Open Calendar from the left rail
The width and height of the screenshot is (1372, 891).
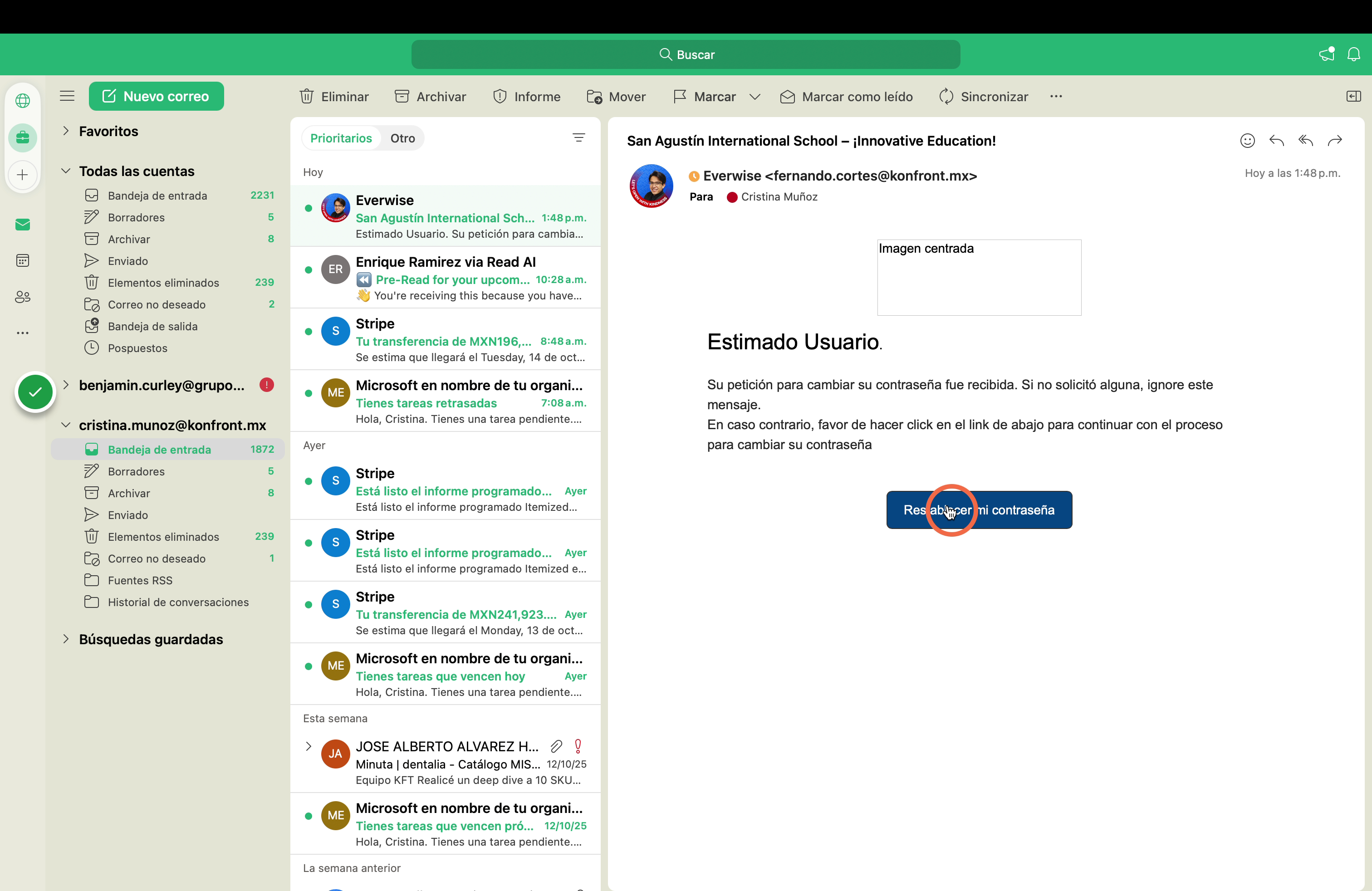pos(23,260)
